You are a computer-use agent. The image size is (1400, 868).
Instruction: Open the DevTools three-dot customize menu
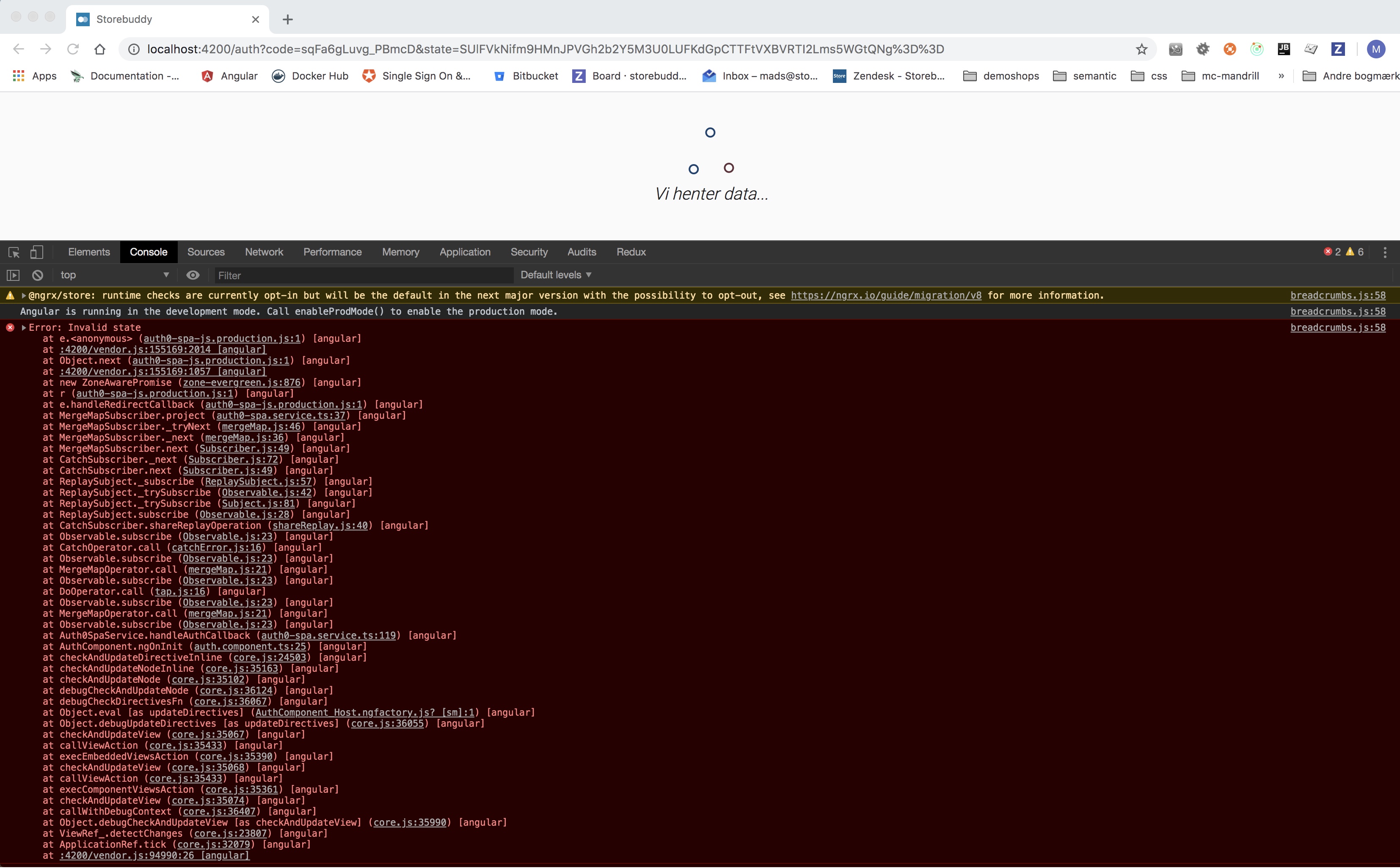point(1385,252)
